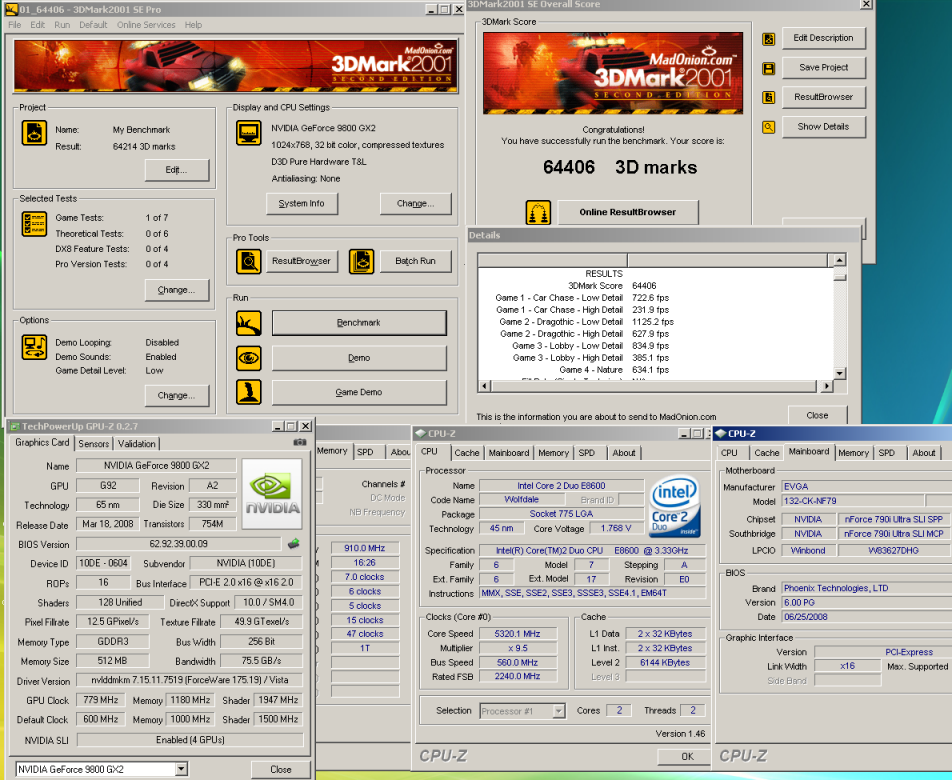
Task: Click the Driver Version field in GPU-Z
Action: pos(190,680)
